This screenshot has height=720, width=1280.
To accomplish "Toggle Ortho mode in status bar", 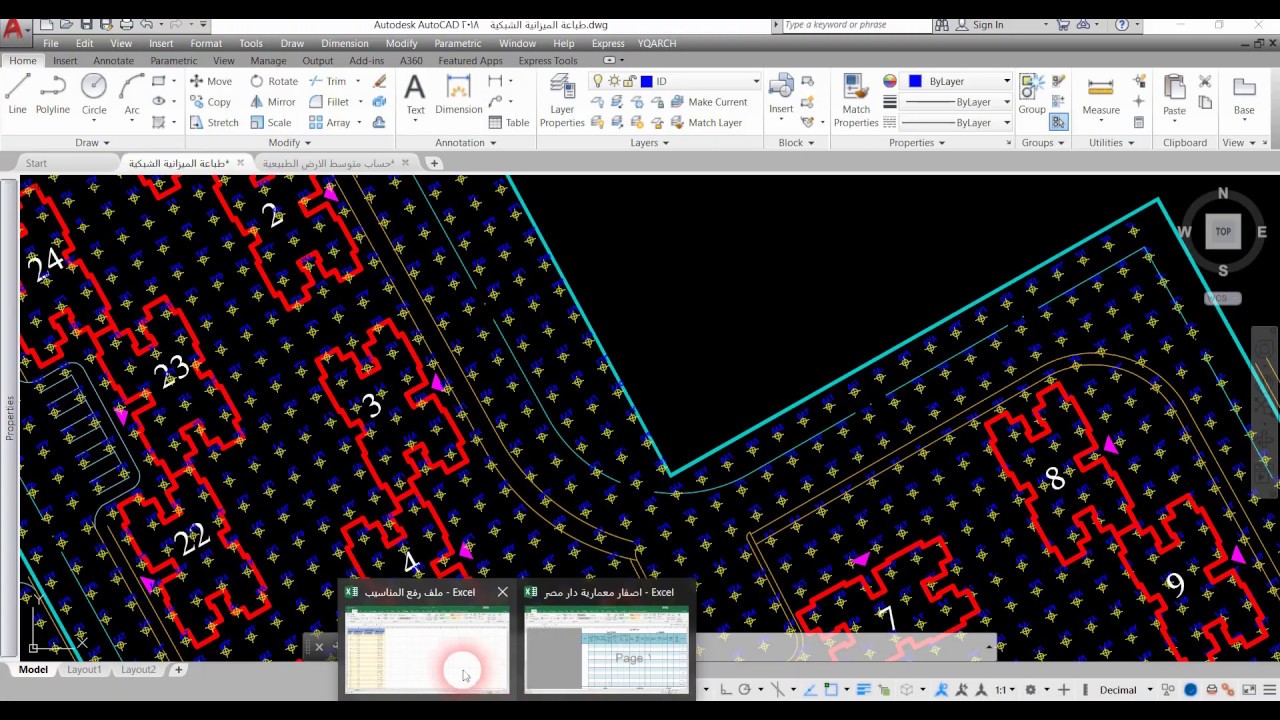I will (725, 690).
